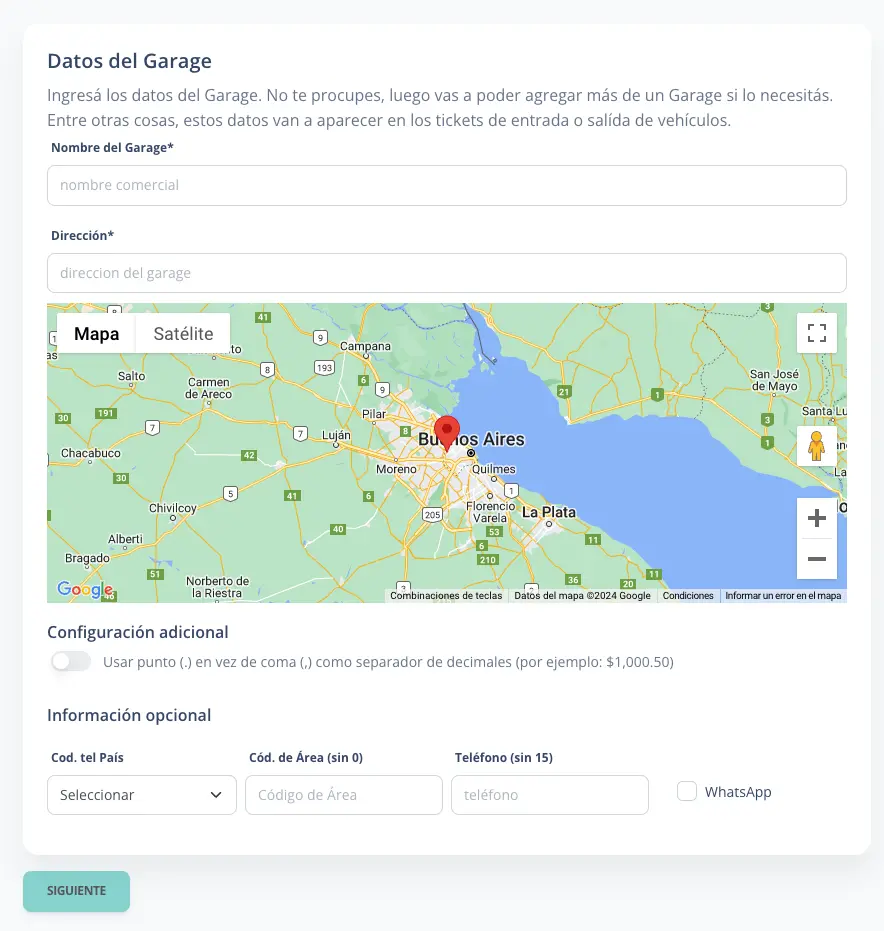The image size is (884, 931).
Task: Click the Google logo on the map
Action: [x=86, y=590]
